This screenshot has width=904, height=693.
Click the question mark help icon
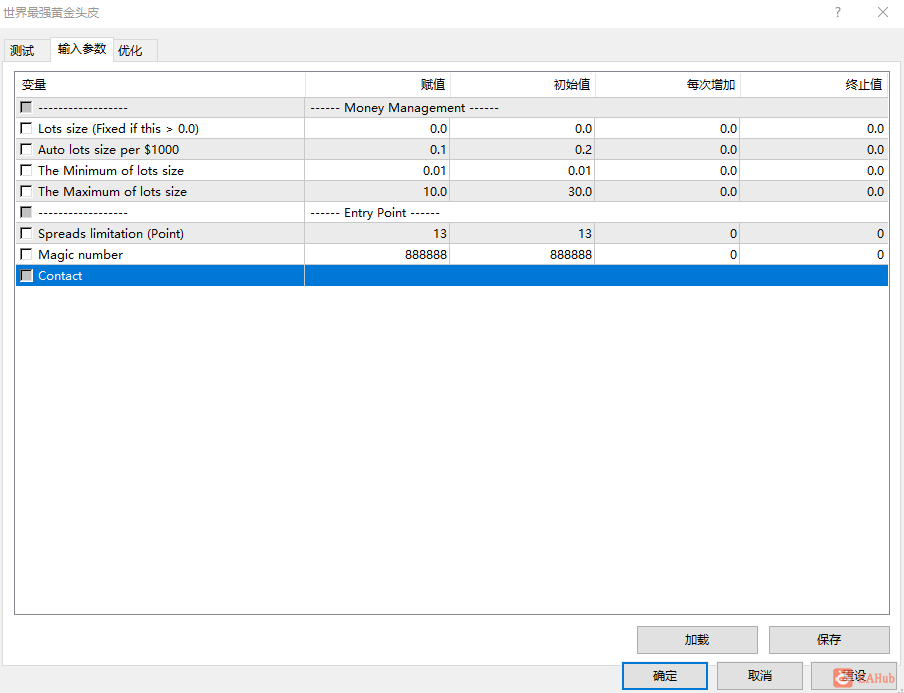click(838, 12)
